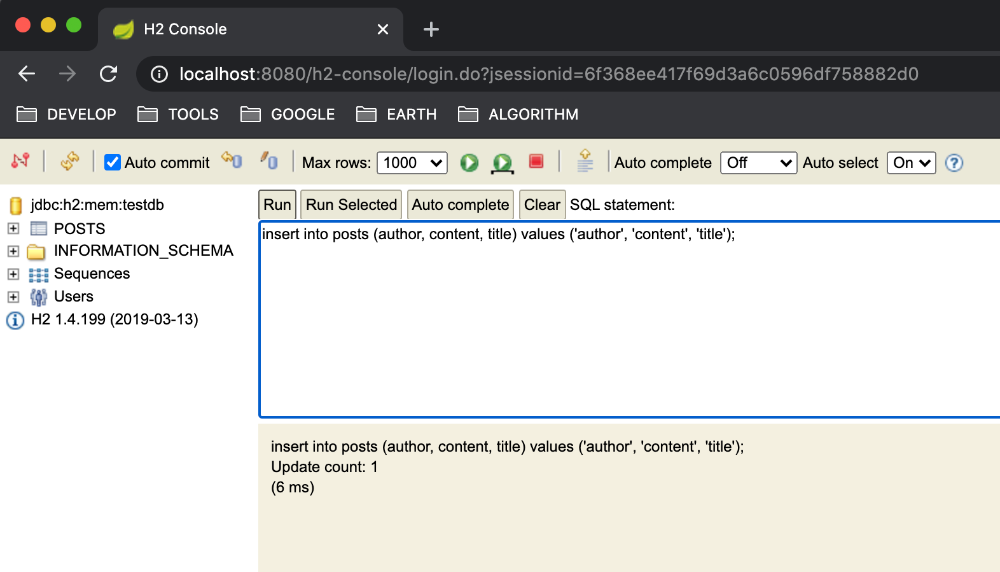
Task: Click the Sequences grid icon
Action: click(38, 274)
